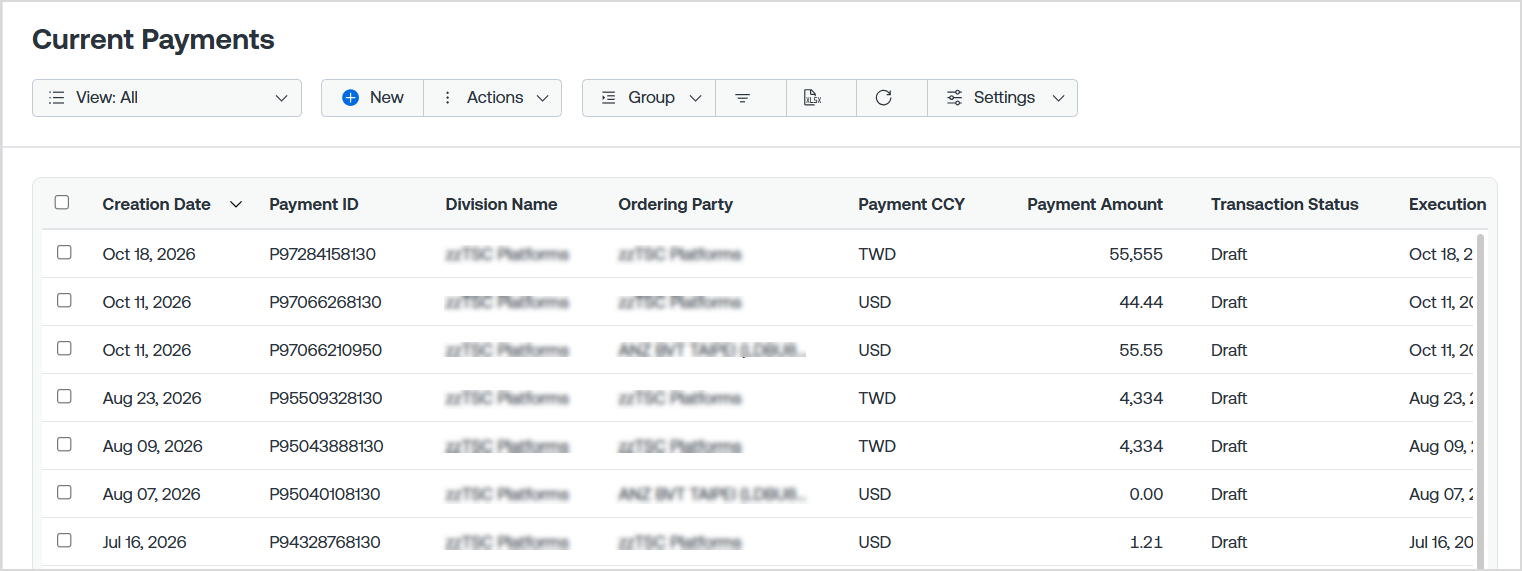Expand the Settings dropdown chevron
Viewport: 1522px width, 571px height.
point(1058,98)
